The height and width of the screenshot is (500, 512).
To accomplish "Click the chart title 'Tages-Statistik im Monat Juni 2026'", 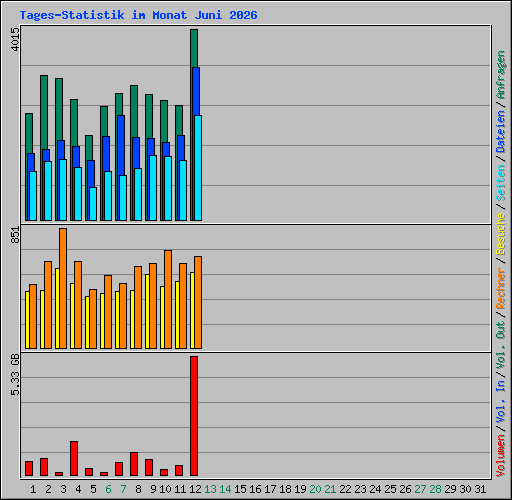I will [x=138, y=15].
